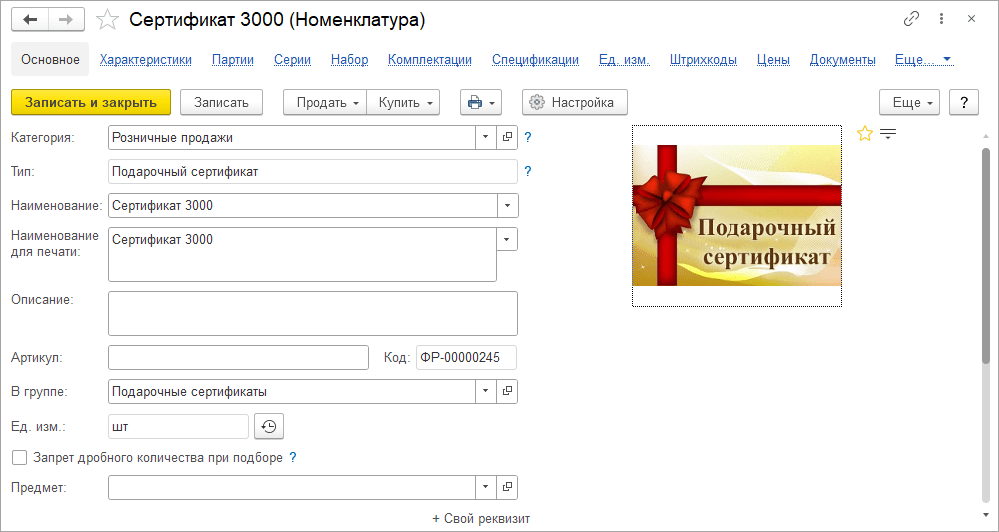This screenshot has width=999, height=532.
Task: Focus the Описание text field
Action: (x=313, y=313)
